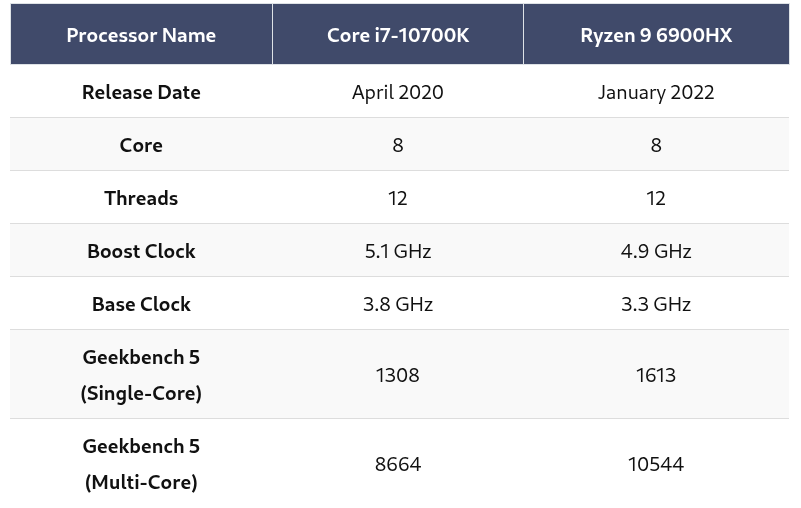This screenshot has width=801, height=508.
Task: Select the 4.9 GHz boost clock value
Action: [x=656, y=251]
